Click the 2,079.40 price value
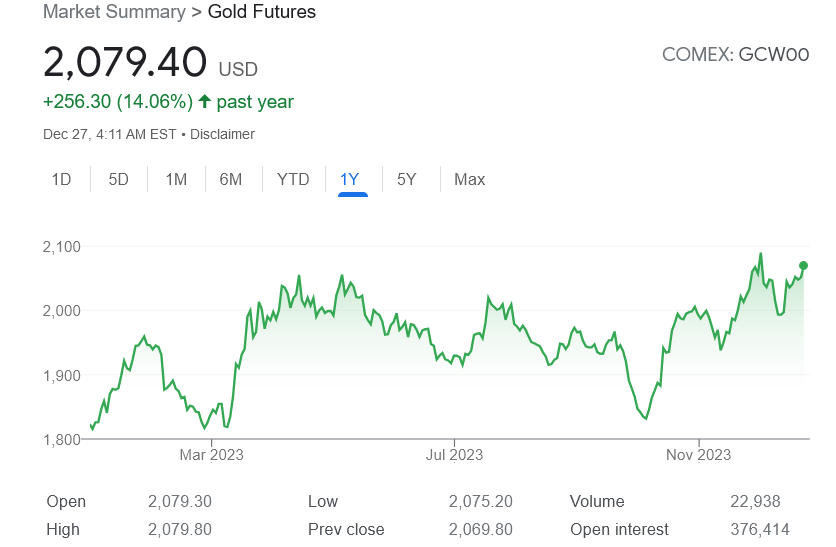This screenshot has height=547, width=836. tap(125, 62)
